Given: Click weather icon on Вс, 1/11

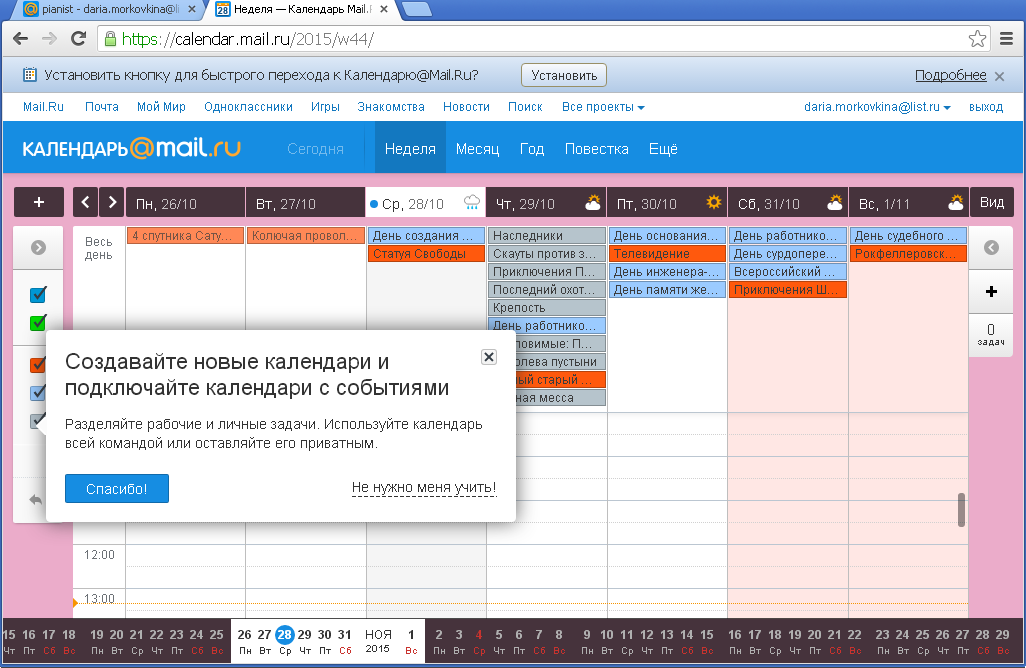Looking at the screenshot, I should (x=956, y=202).
